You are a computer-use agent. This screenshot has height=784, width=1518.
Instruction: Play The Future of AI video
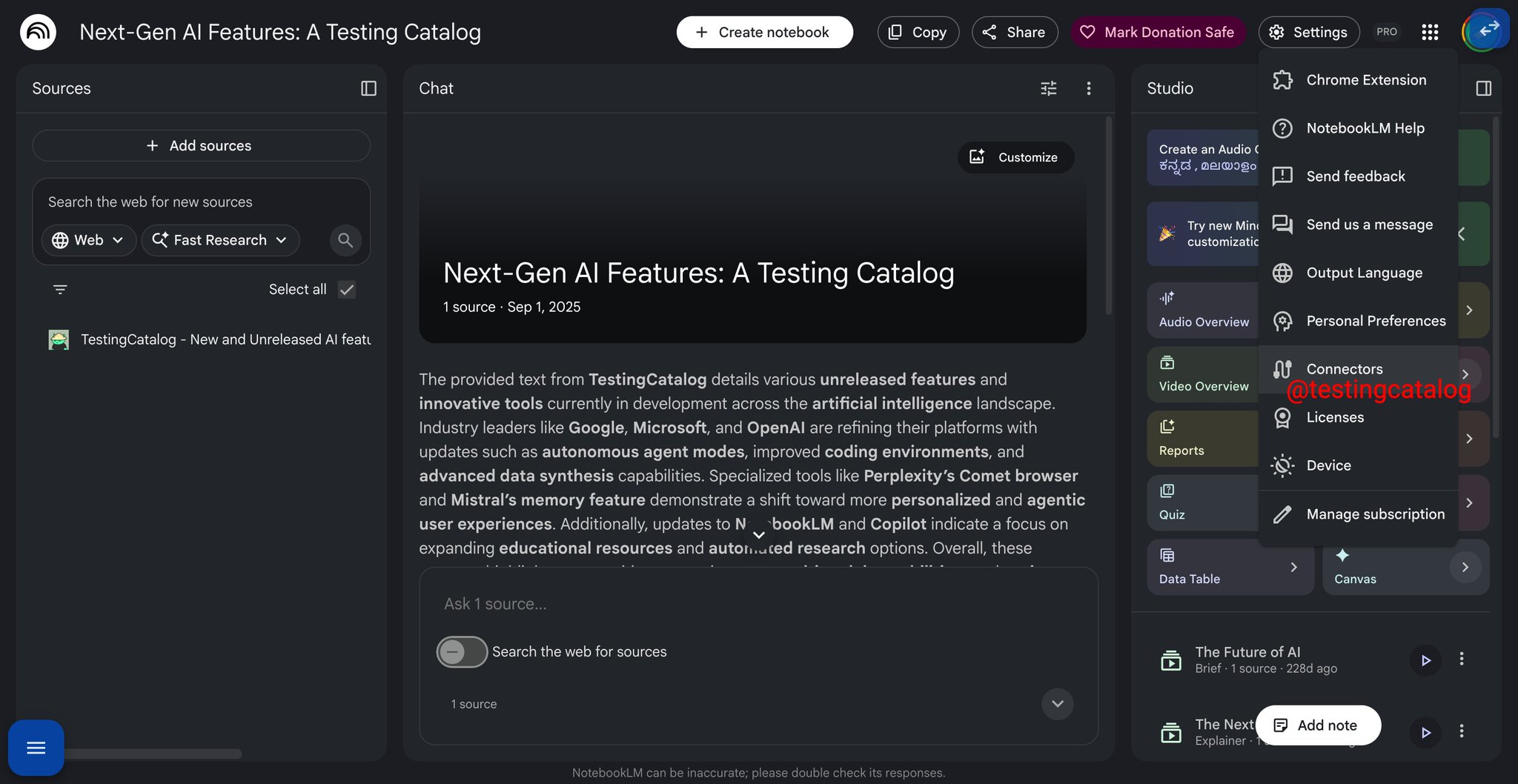[1425, 660]
